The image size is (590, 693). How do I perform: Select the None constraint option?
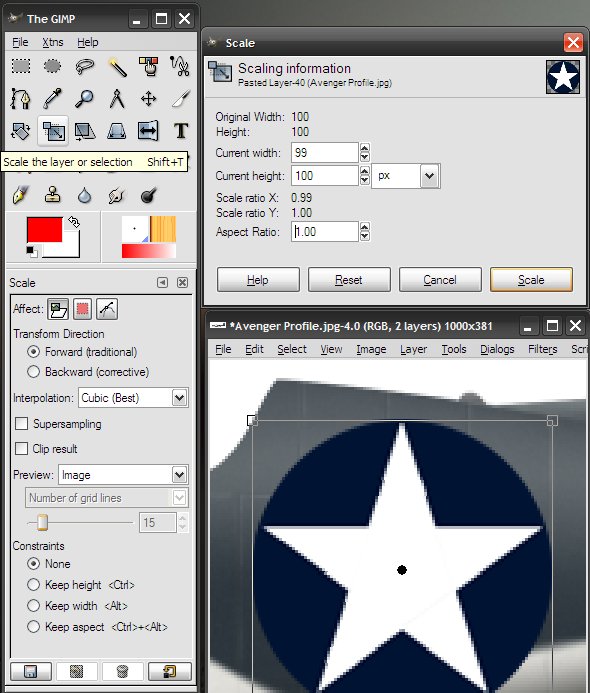click(x=34, y=564)
